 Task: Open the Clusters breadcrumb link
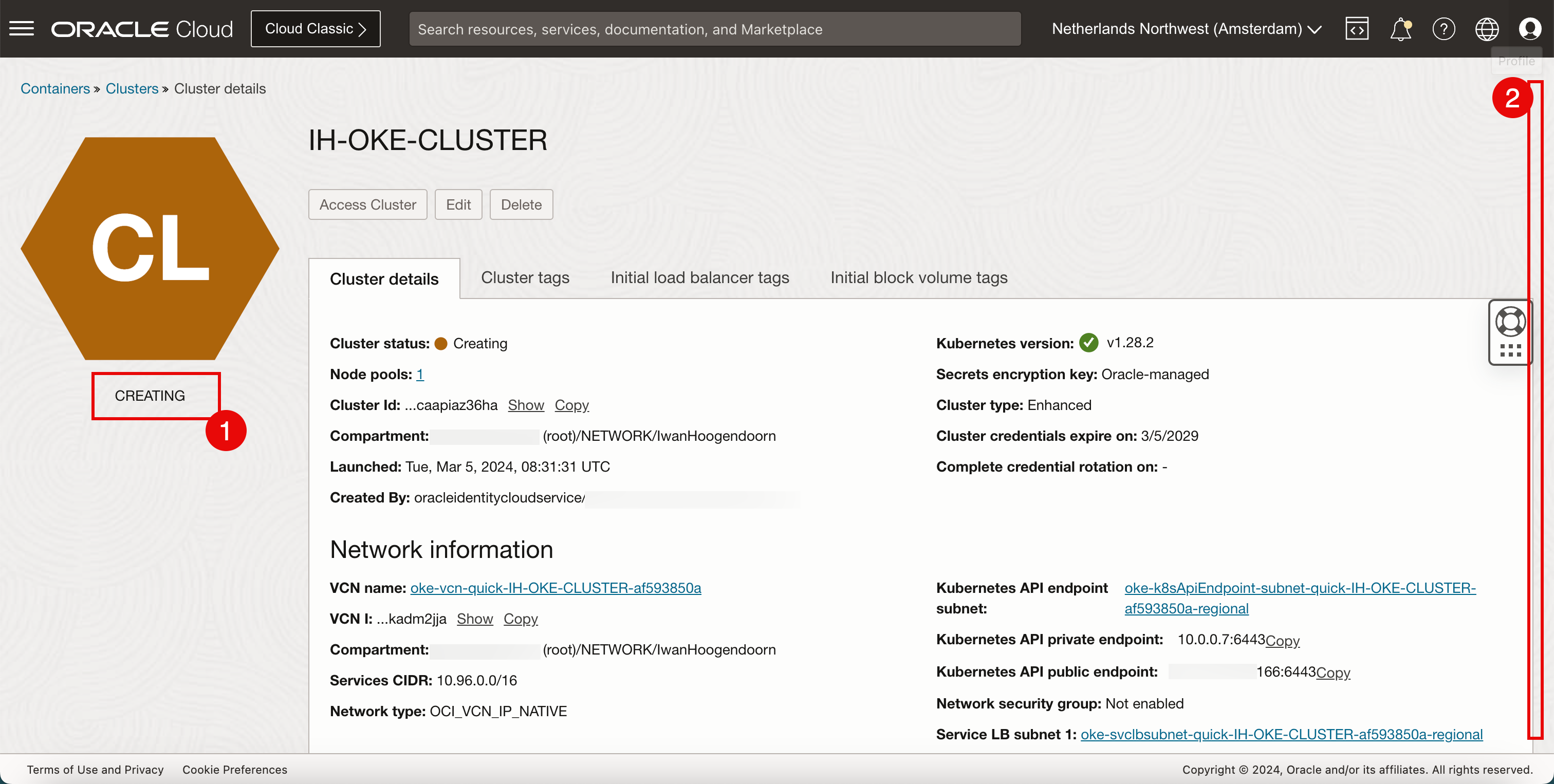click(x=132, y=89)
